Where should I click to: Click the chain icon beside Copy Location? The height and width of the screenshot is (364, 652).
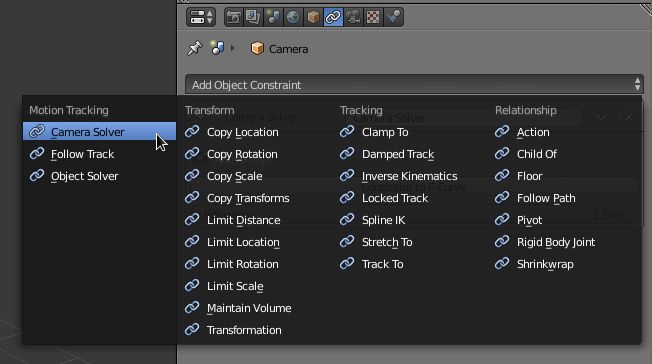(x=192, y=131)
